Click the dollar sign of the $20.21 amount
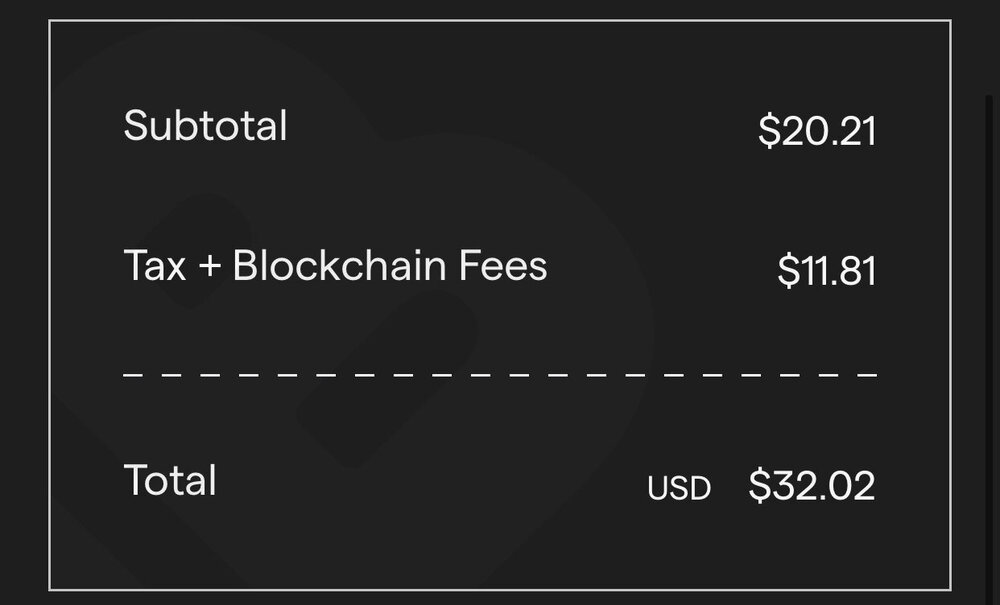 point(768,131)
